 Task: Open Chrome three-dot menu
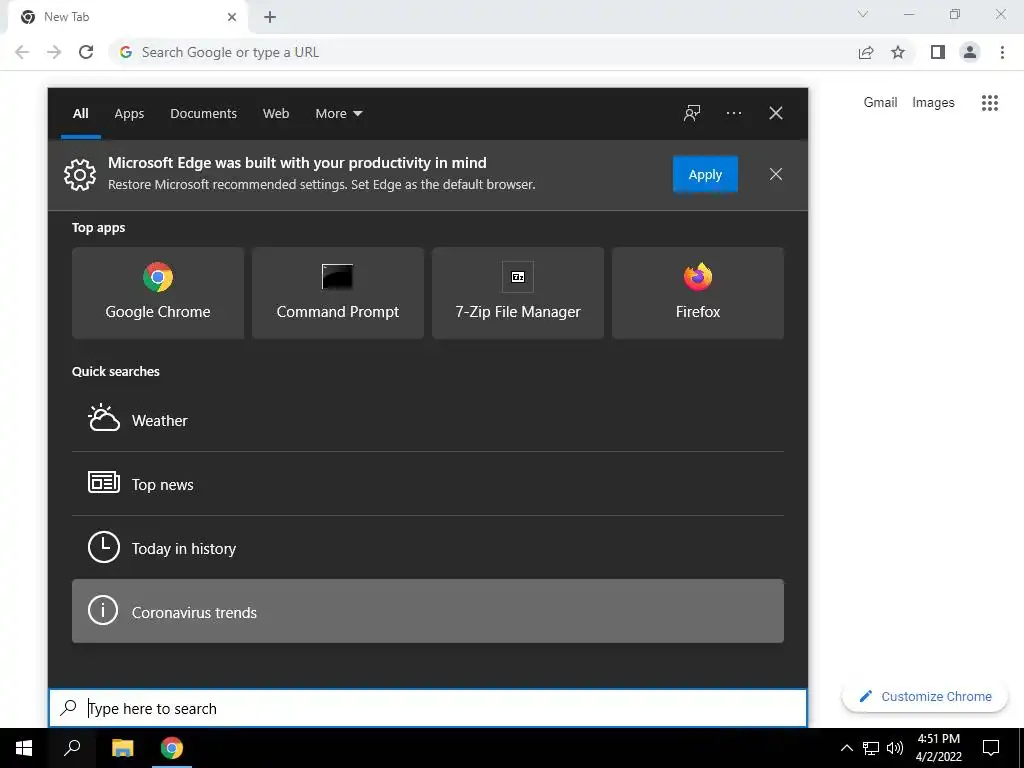[x=1002, y=52]
